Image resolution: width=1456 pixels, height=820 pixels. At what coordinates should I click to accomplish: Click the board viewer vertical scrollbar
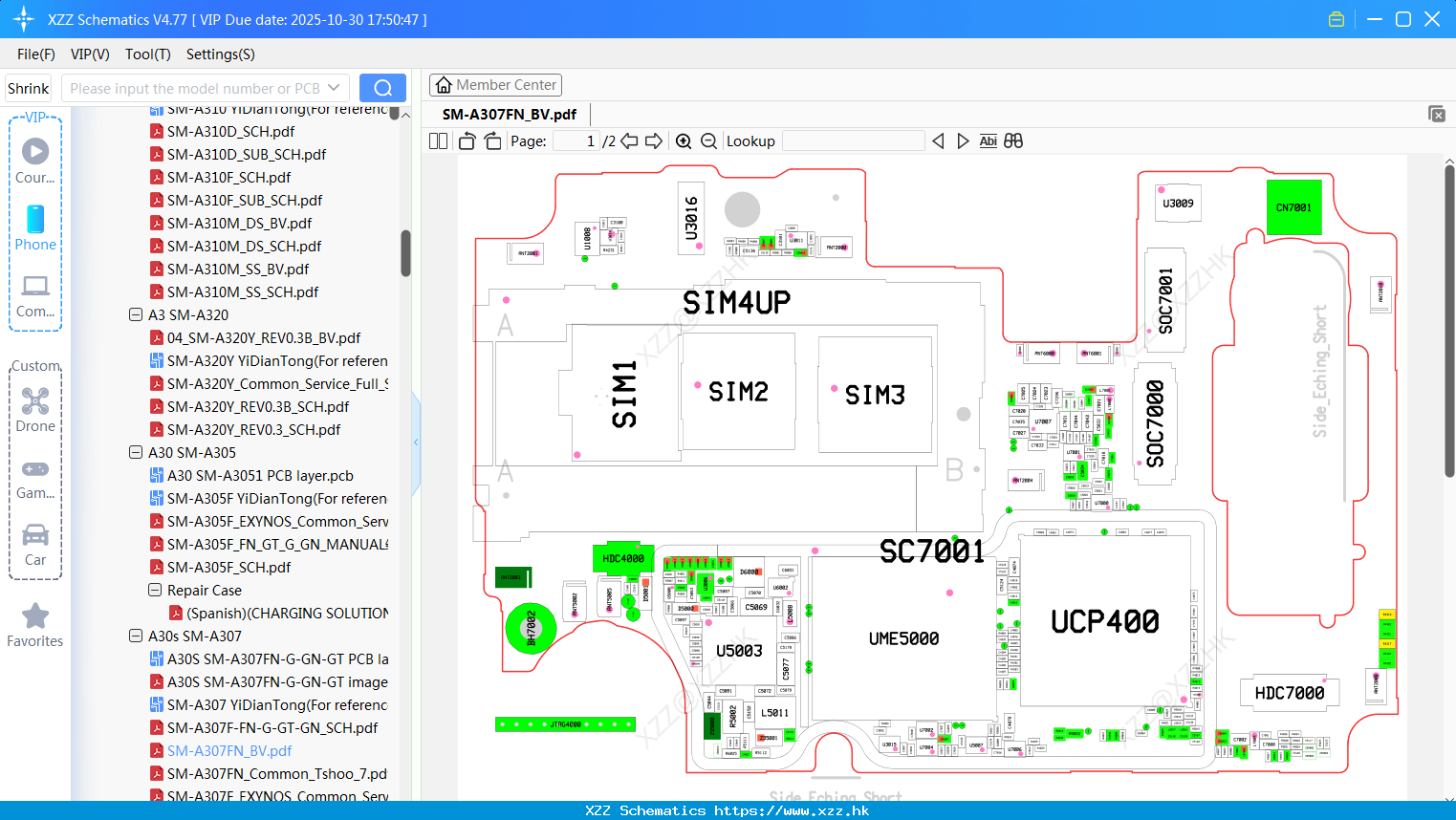1449,321
